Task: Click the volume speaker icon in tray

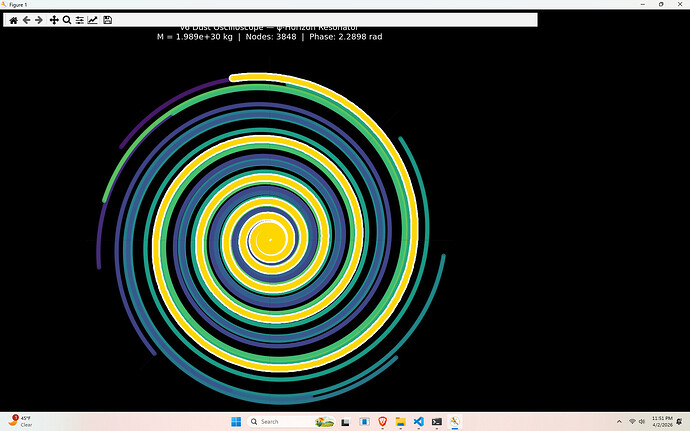Action: [x=642, y=421]
